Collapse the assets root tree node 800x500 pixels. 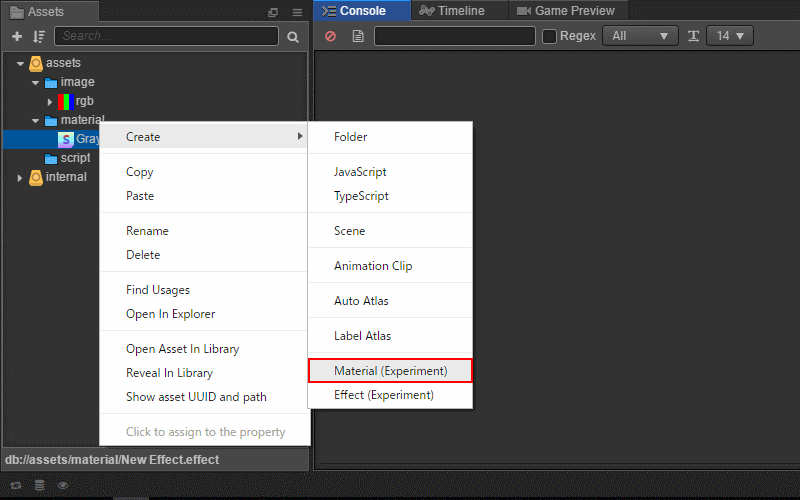(x=20, y=64)
